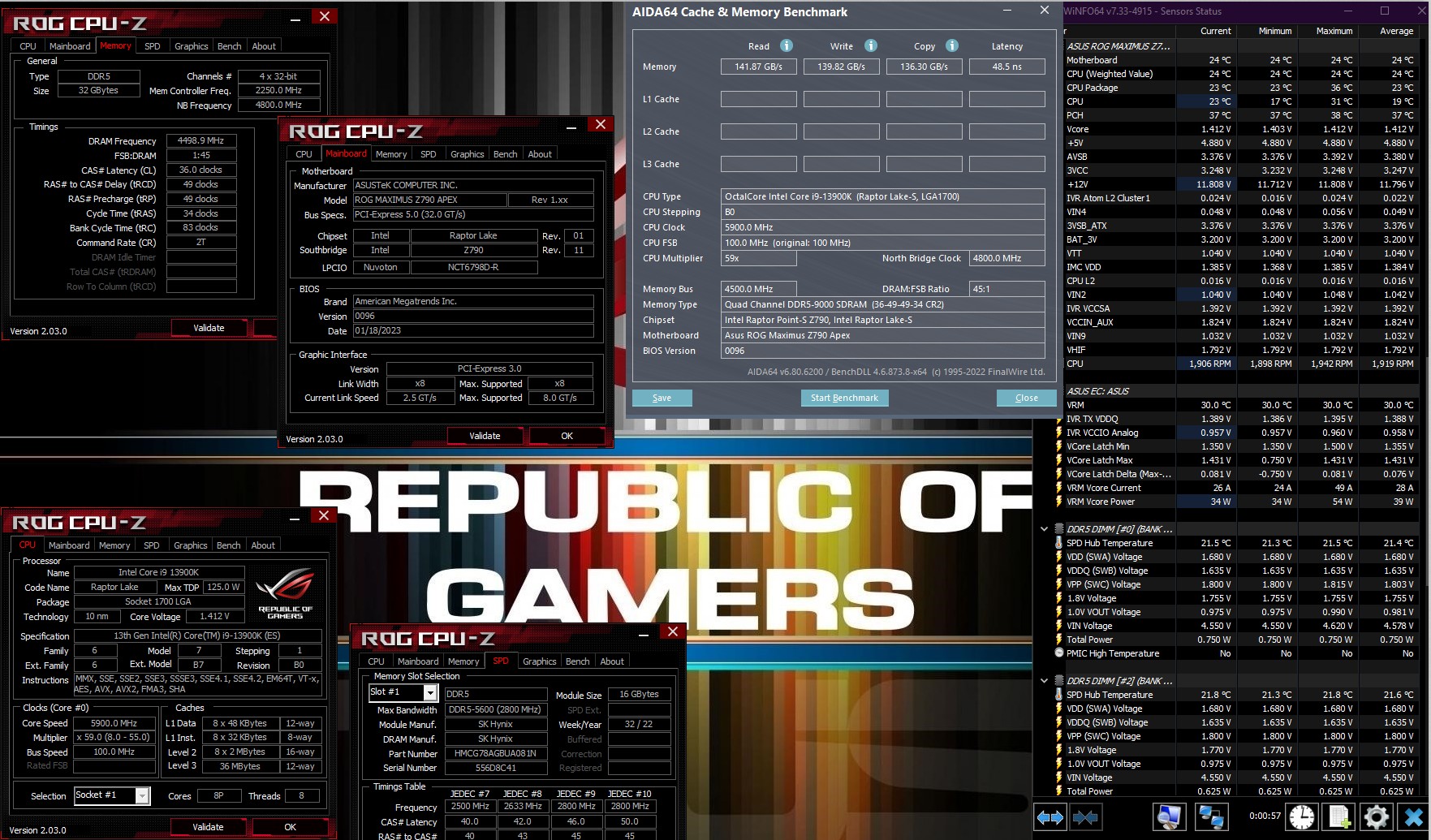Screen dimensions: 1431x840
Task: Click the HWiNFO clock reset timer icon
Action: 1302,816
